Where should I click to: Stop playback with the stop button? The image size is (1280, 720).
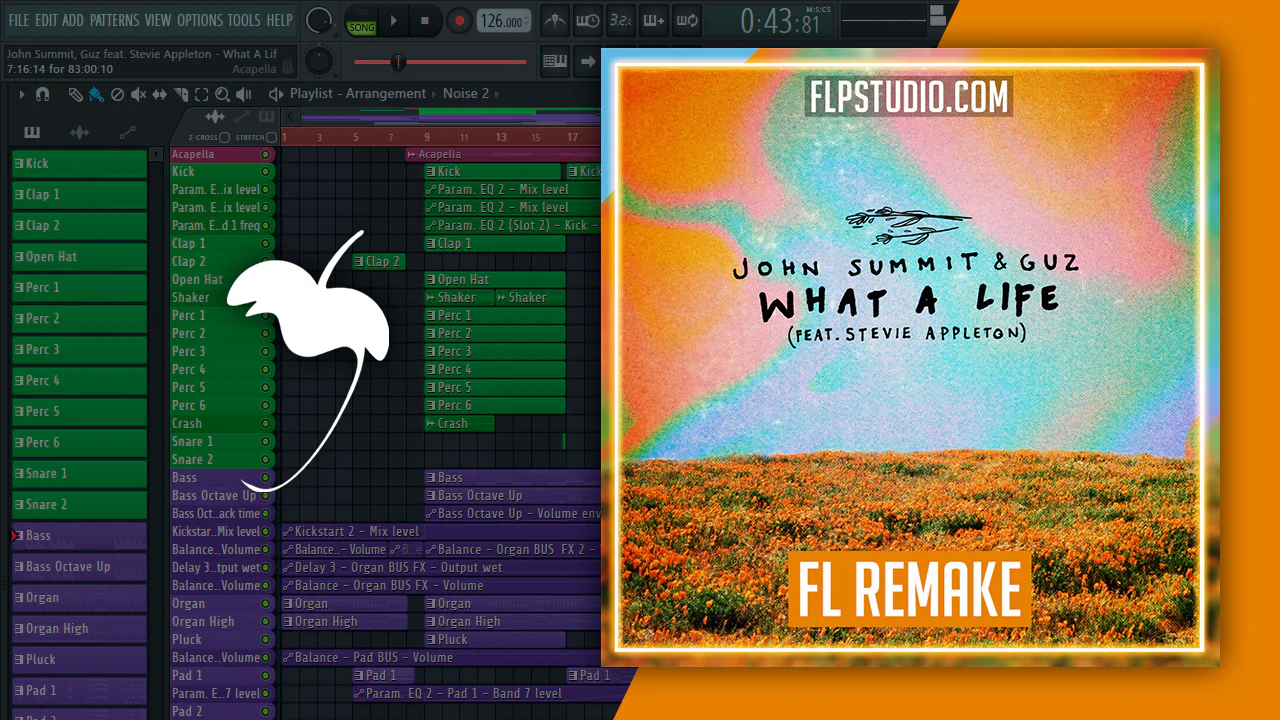point(425,20)
